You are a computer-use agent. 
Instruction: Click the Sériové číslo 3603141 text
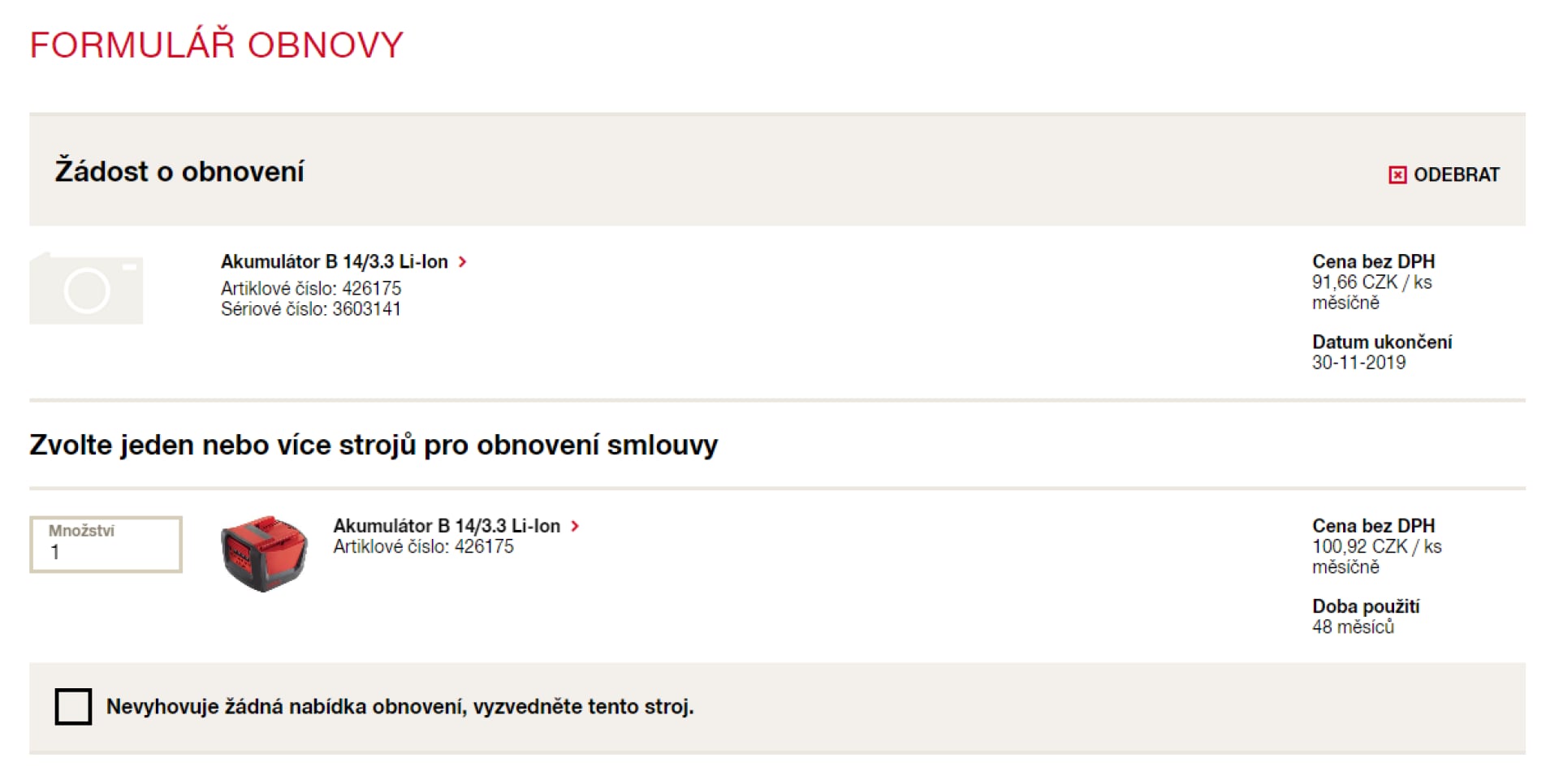pyautogui.click(x=310, y=309)
